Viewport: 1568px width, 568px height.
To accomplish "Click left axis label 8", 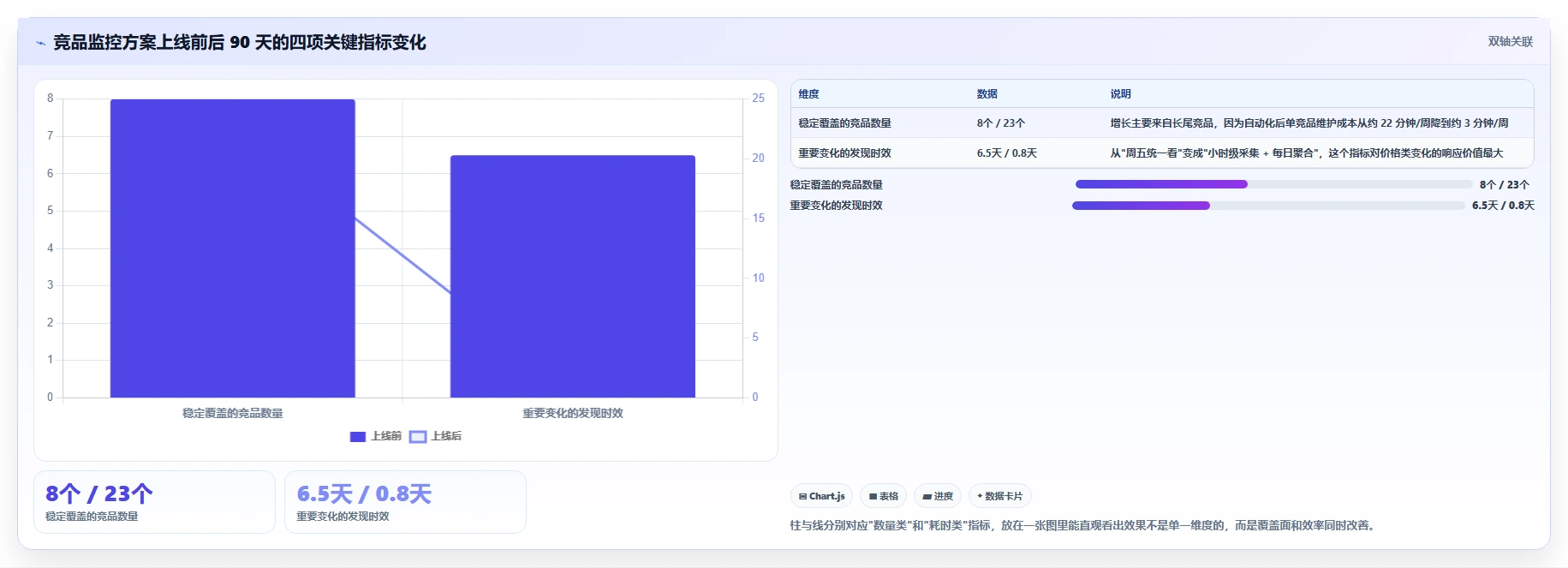I will tap(50, 99).
